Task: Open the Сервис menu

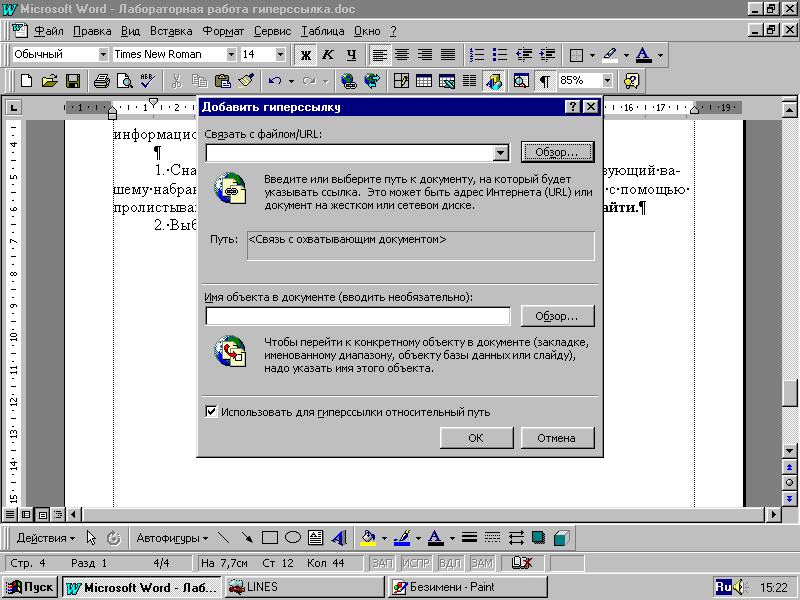Action: pos(272,31)
